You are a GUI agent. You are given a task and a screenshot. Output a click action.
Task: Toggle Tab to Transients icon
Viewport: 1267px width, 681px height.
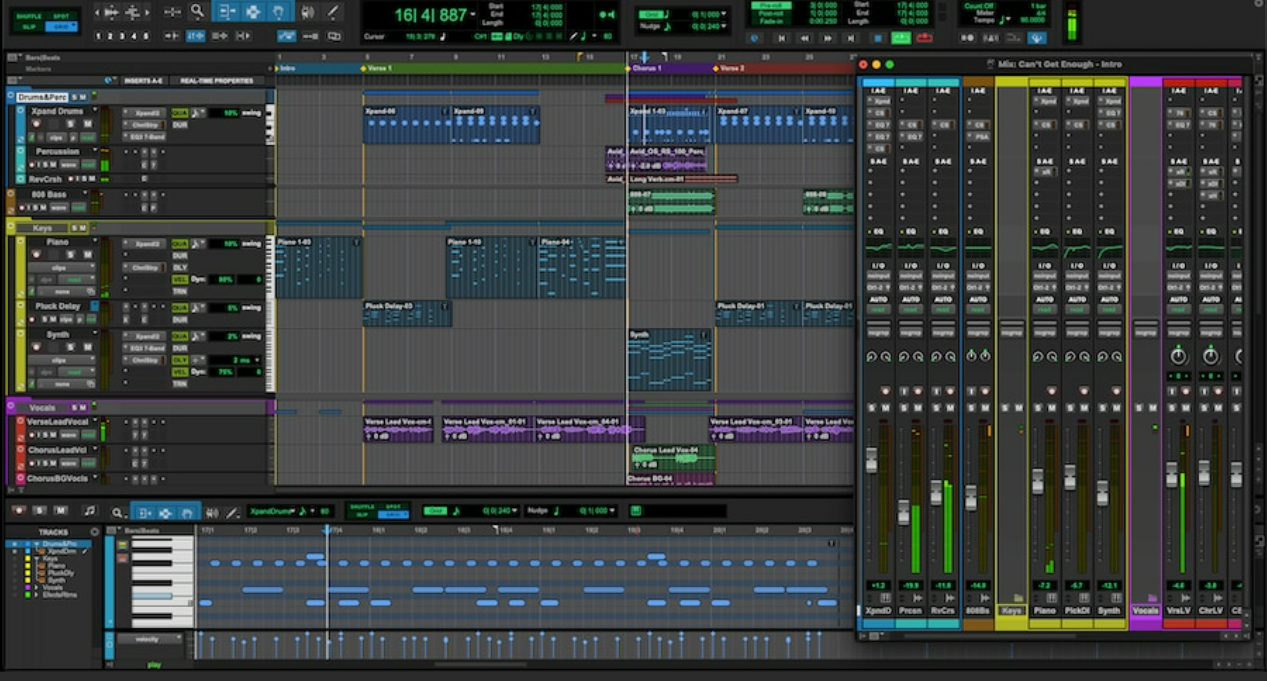pyautogui.click(x=172, y=36)
